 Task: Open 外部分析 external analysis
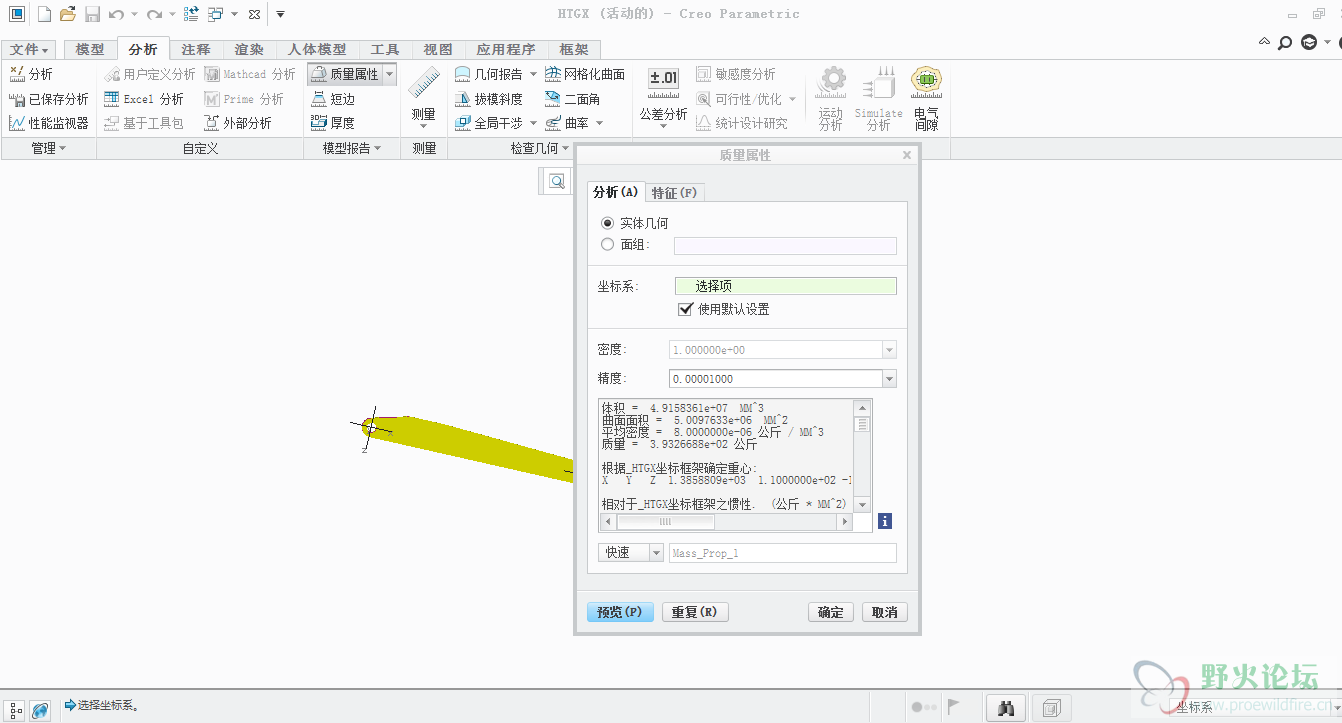pos(238,123)
